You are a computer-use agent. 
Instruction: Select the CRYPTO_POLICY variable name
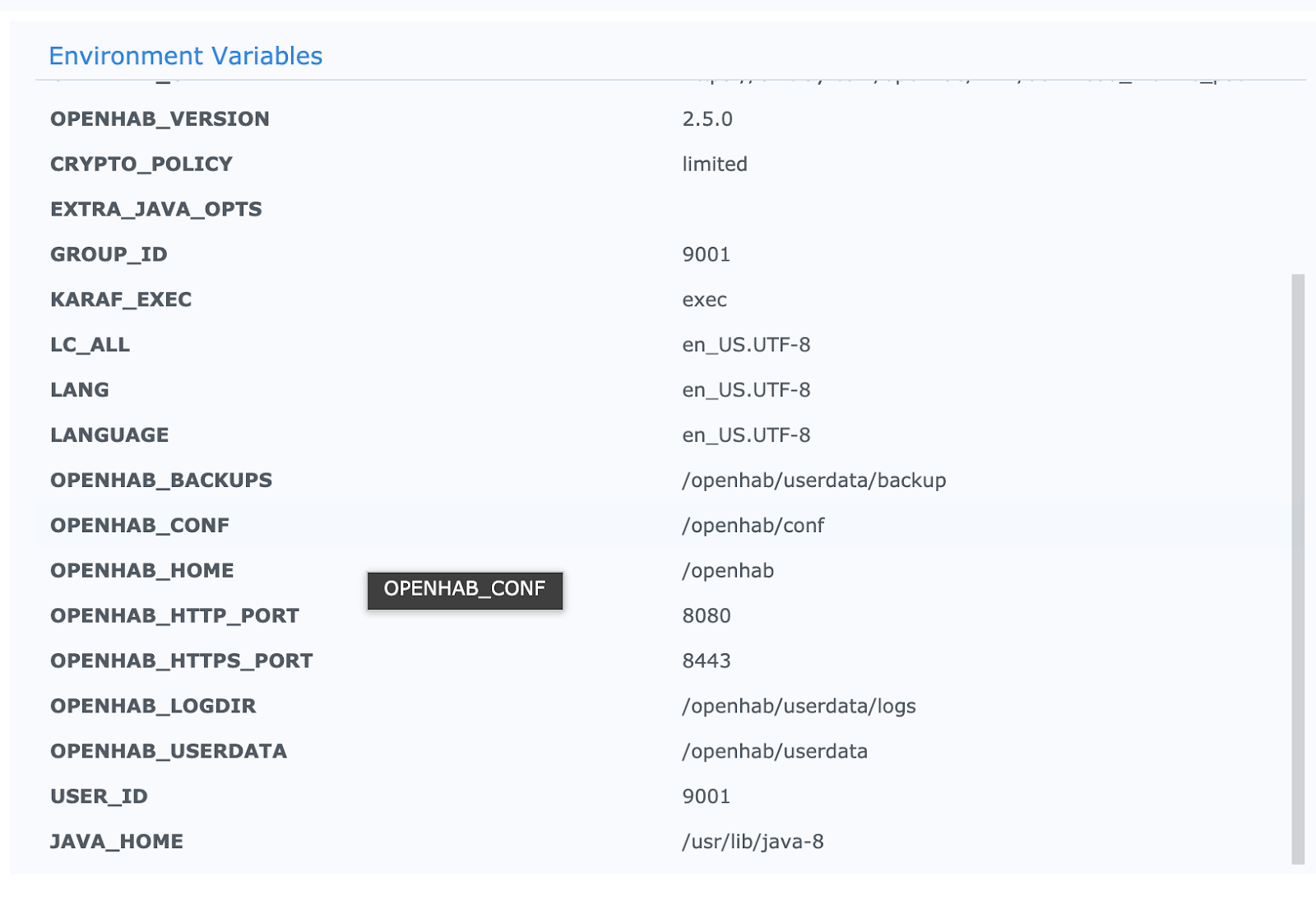141,165
